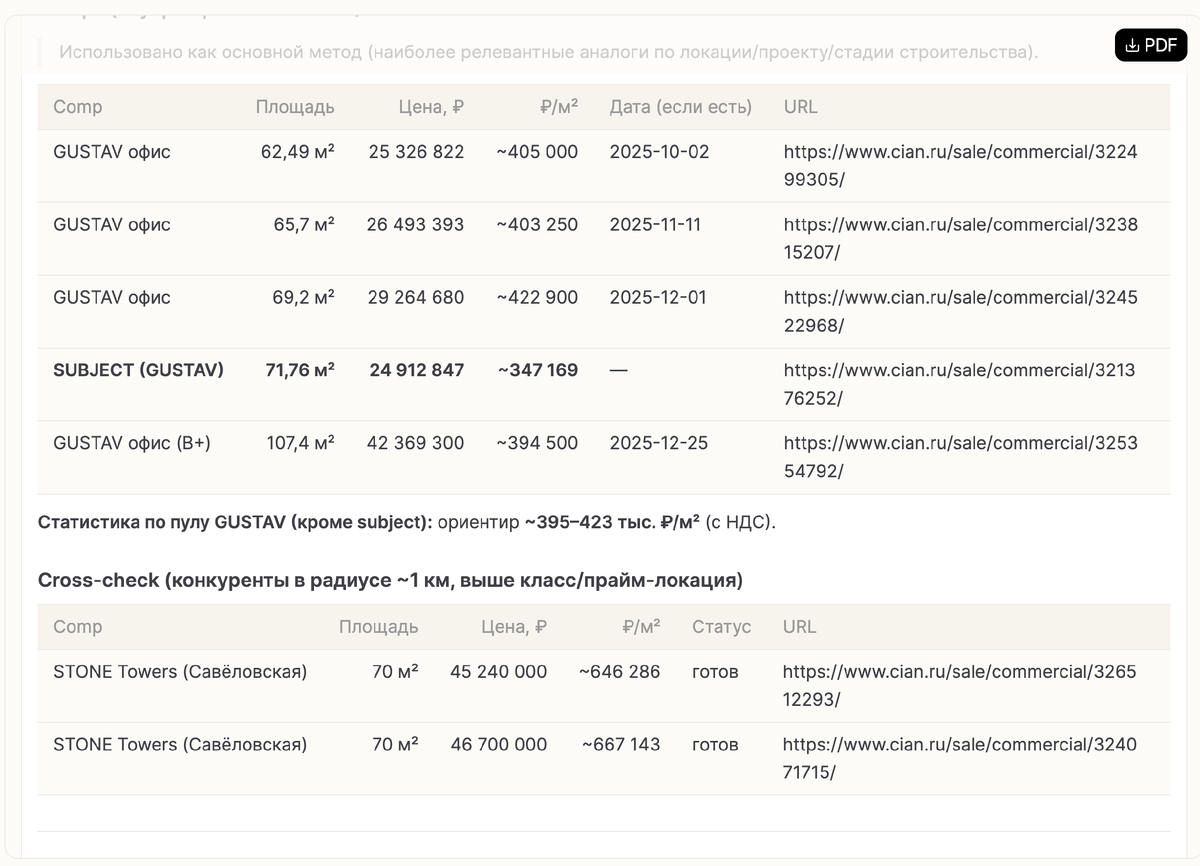Image resolution: width=1200 pixels, height=866 pixels.
Task: Select the price cell 26 493 393
Action: [415, 225]
